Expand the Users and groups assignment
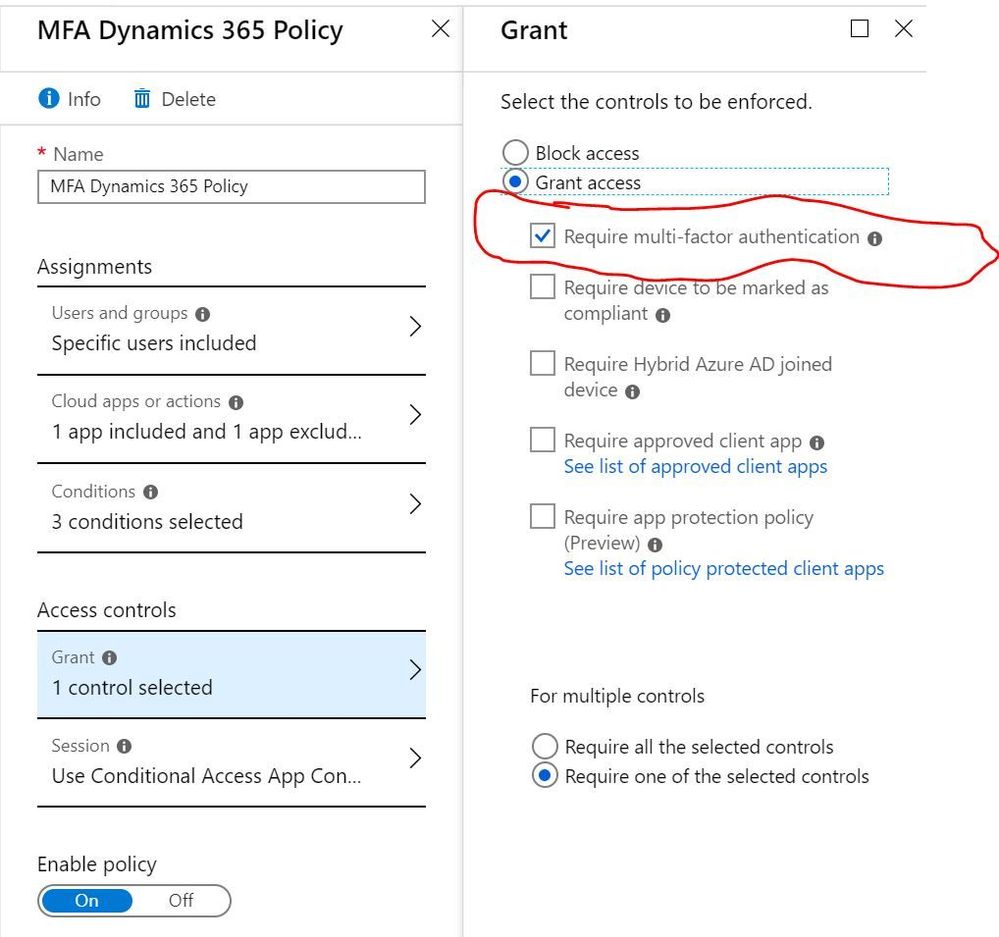Screen dimensions: 999x937 [415, 327]
